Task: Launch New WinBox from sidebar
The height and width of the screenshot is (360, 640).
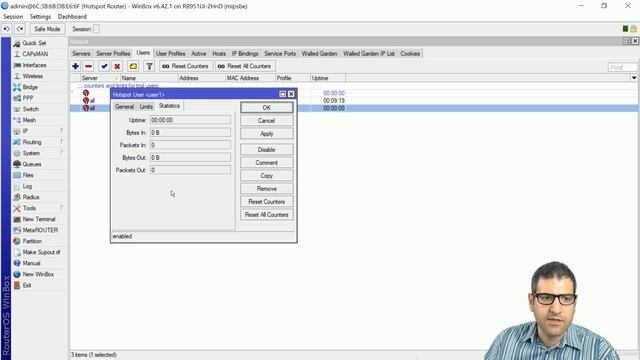Action: 38,274
